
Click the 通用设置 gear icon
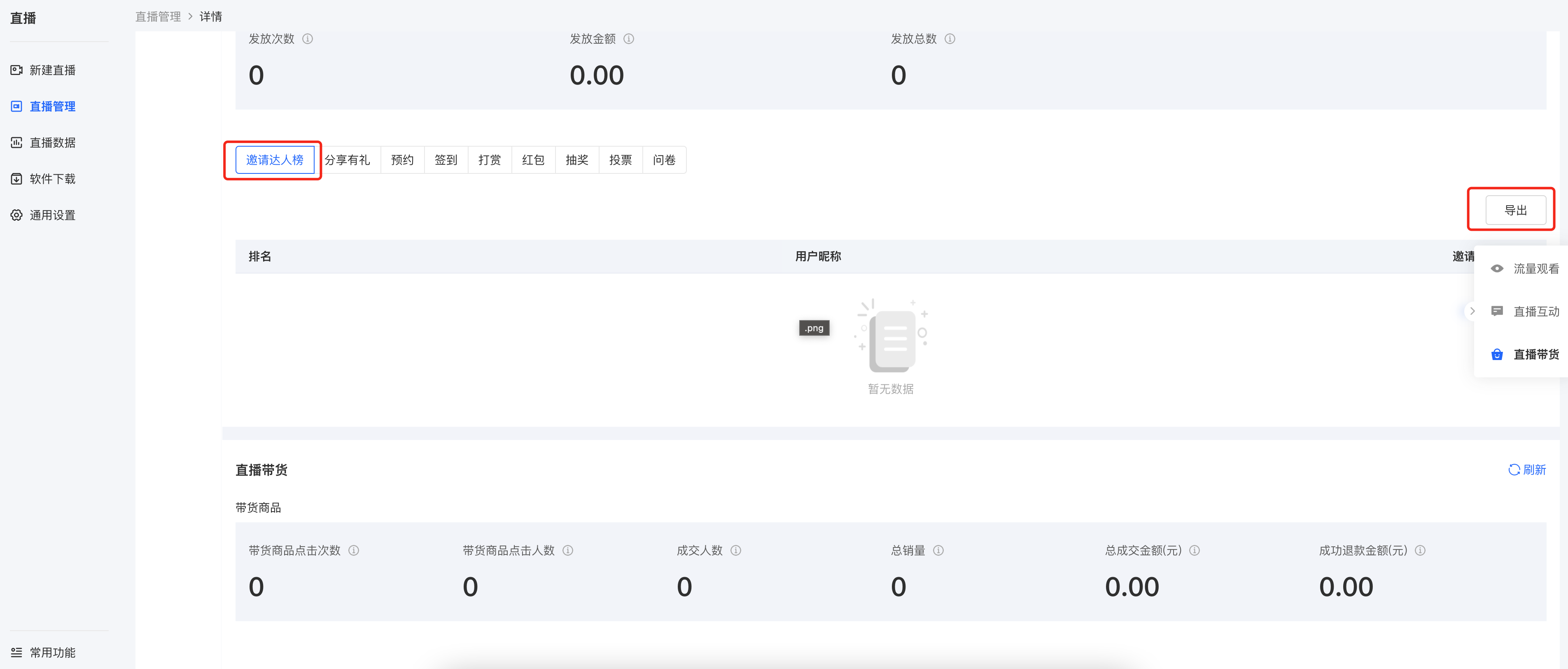click(16, 215)
